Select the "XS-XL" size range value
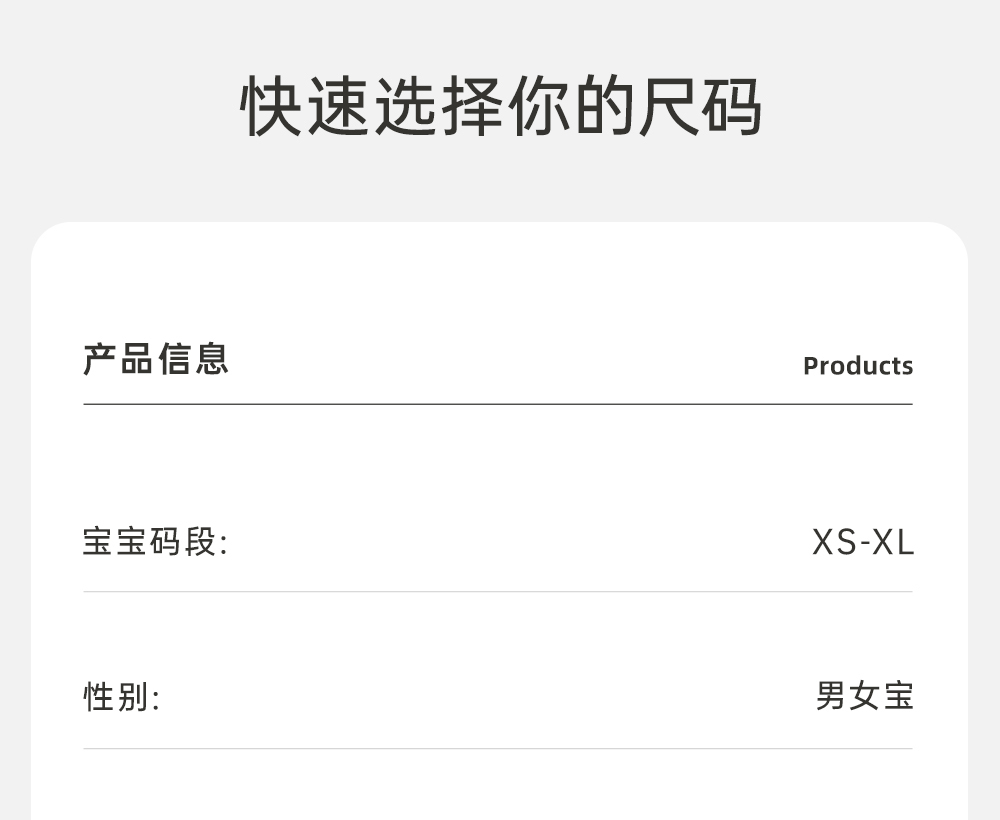 tap(862, 543)
